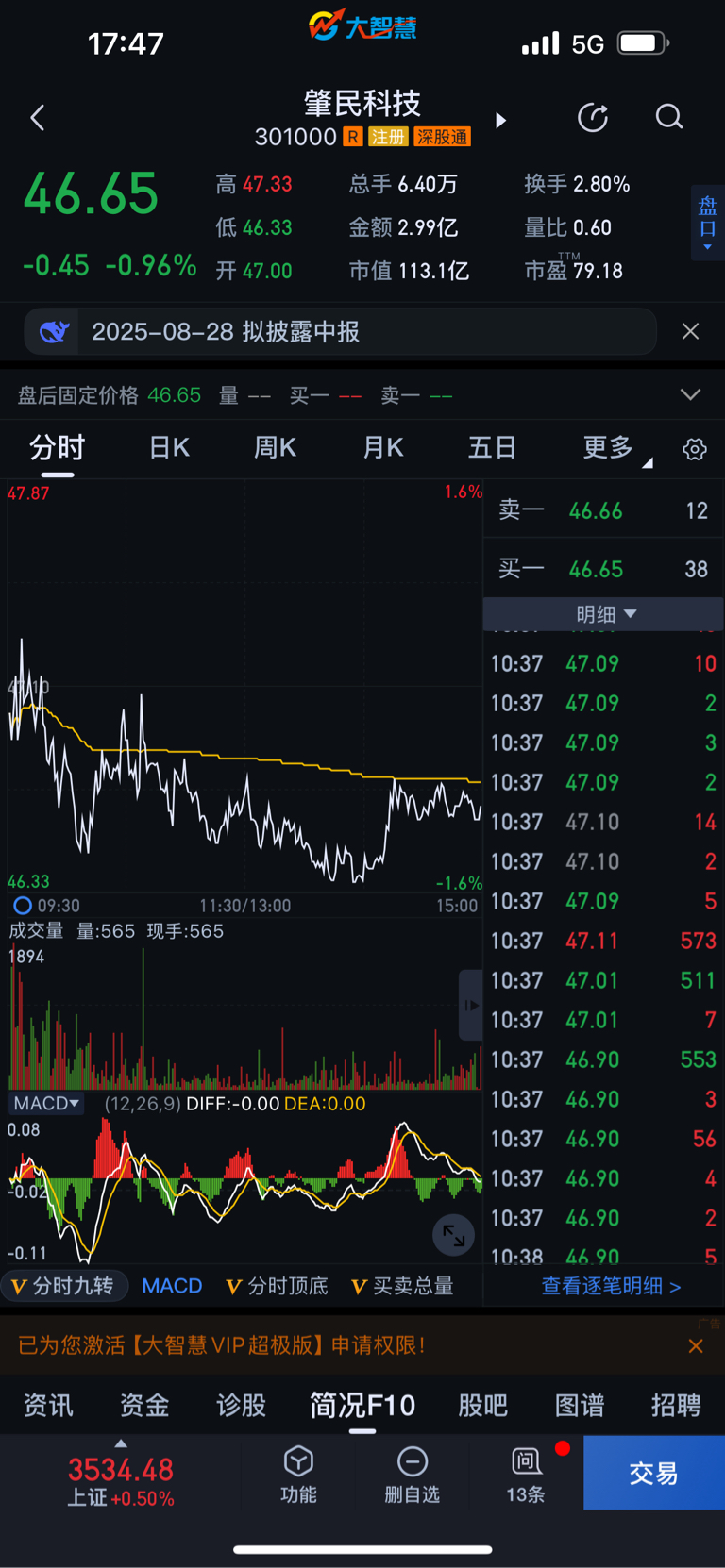Open the 招聘 tab
The image size is (725, 1568).
click(x=676, y=1406)
